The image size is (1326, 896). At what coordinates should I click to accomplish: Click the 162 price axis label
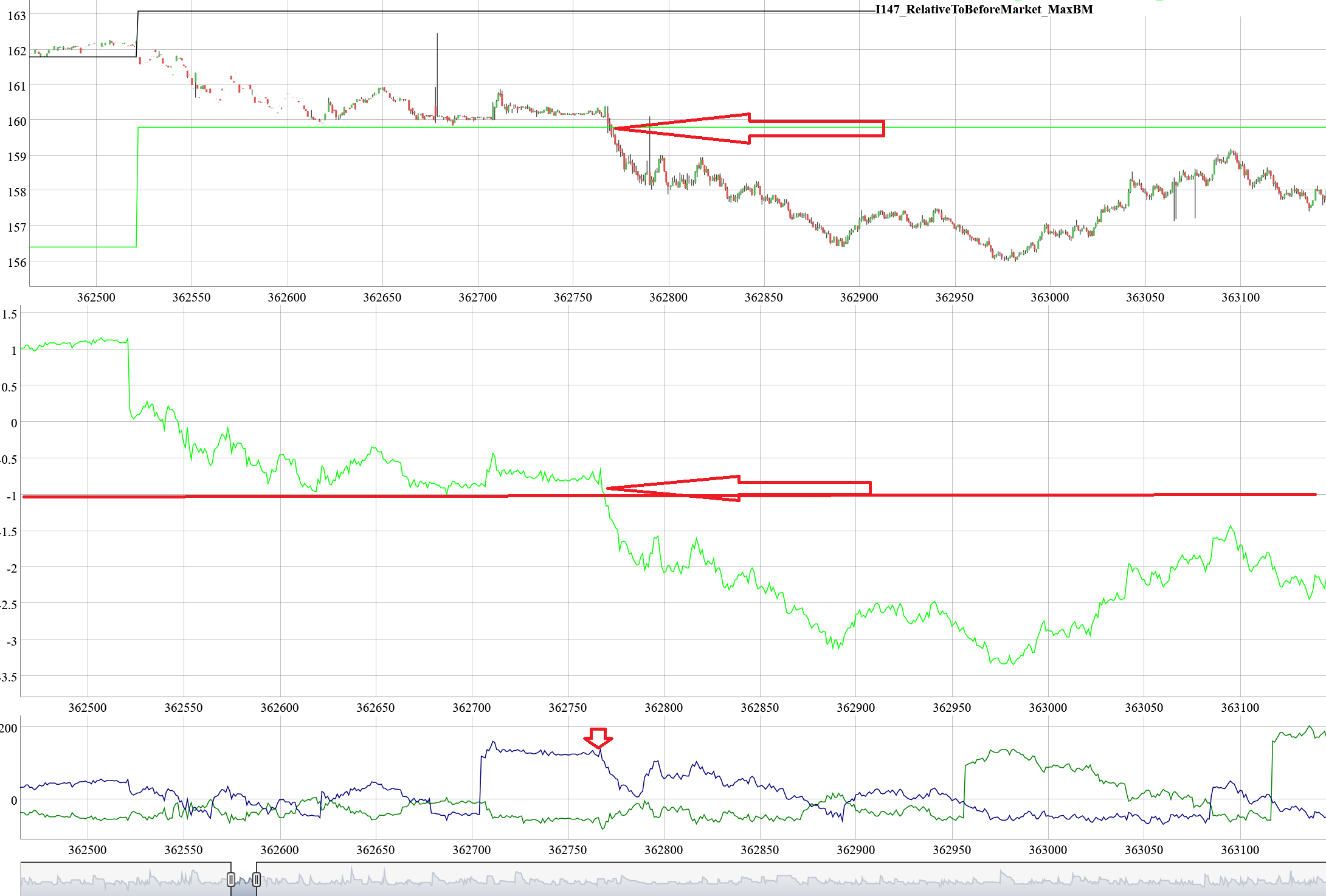(x=17, y=51)
